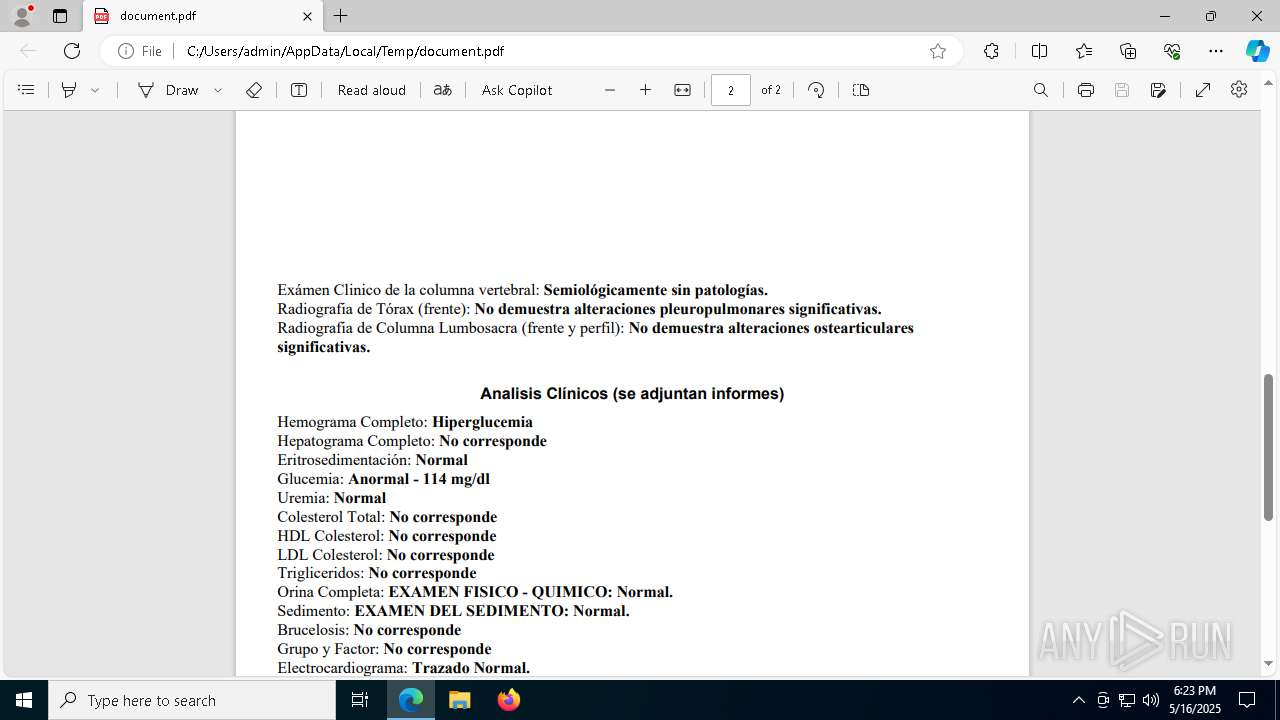The width and height of the screenshot is (1280, 720).
Task: Add a text box annotation
Action: tap(299, 90)
